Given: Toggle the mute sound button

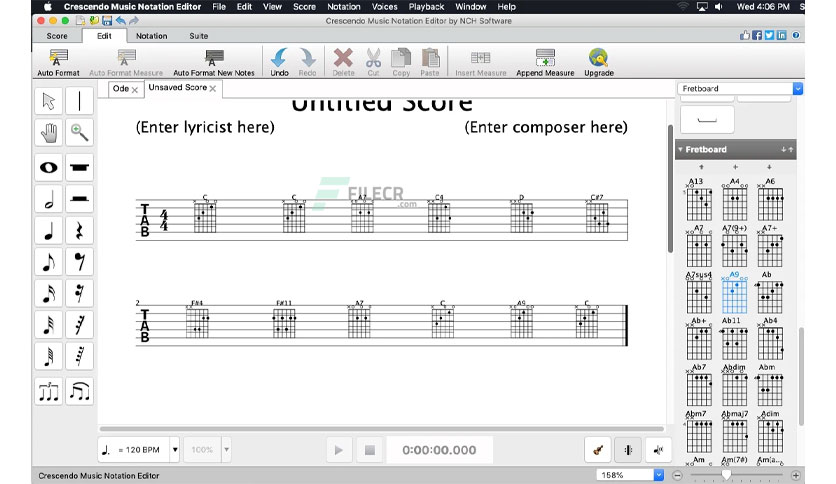Looking at the screenshot, I should [x=658, y=450].
